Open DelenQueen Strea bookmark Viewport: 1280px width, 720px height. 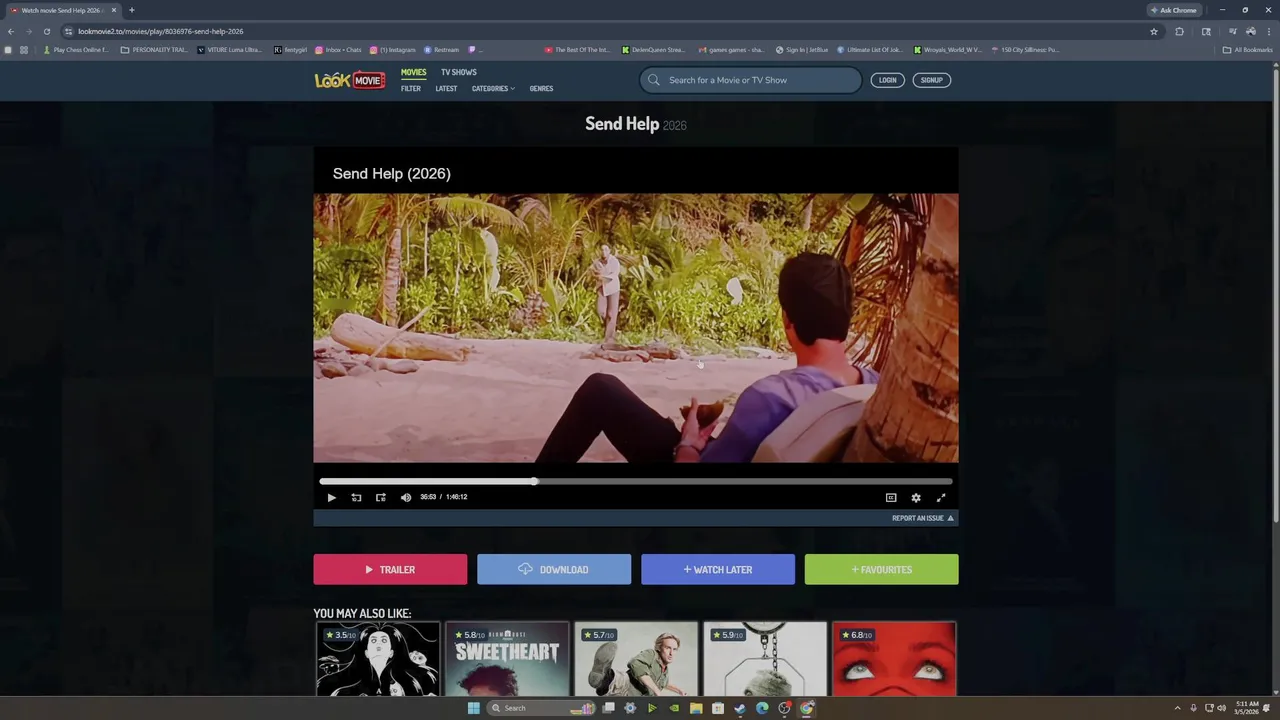coord(653,49)
